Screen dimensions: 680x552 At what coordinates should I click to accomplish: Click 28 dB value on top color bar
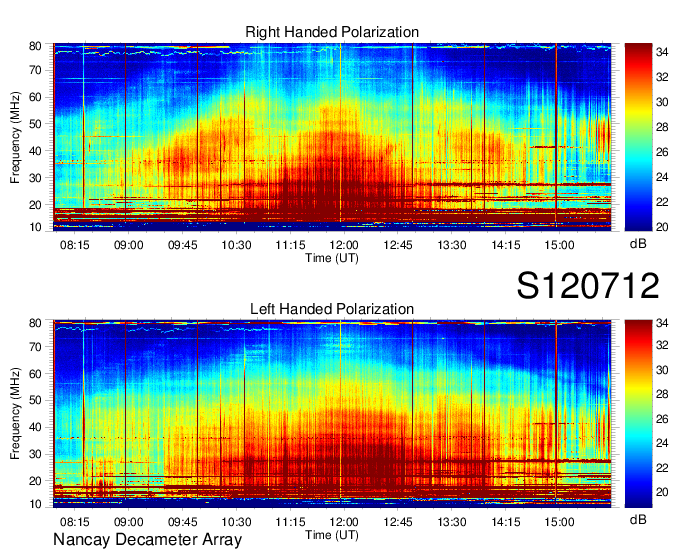tap(662, 127)
